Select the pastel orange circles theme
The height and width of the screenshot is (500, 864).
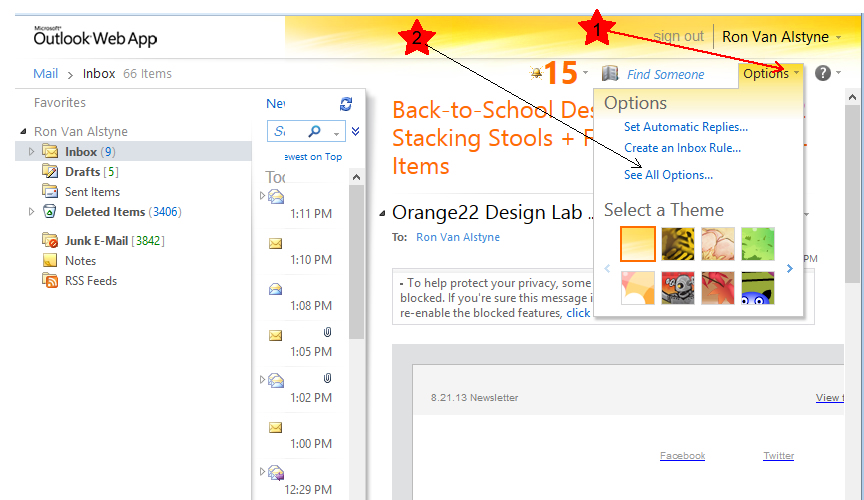[638, 288]
